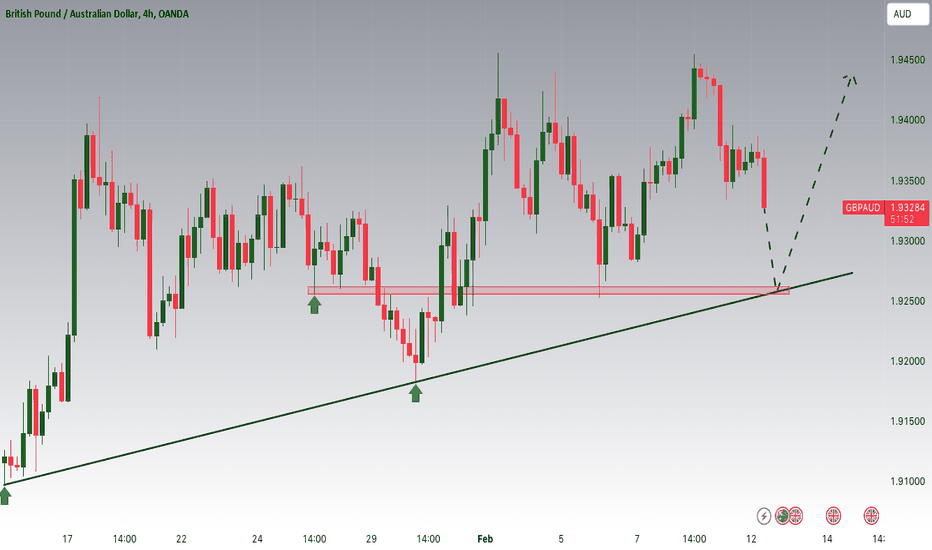Click the 14:00 label between 17 and 22

124,539
